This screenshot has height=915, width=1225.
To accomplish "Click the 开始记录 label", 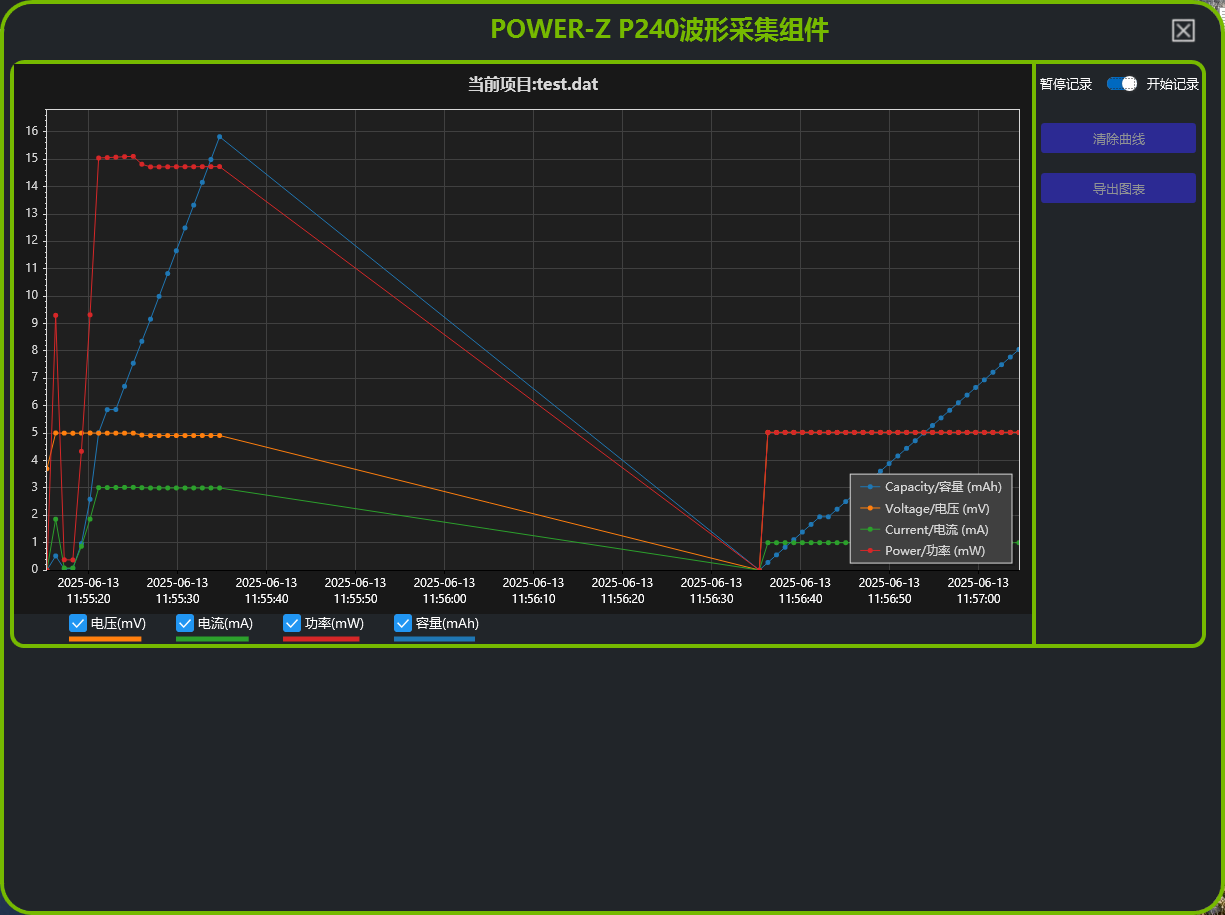I will [x=1172, y=84].
